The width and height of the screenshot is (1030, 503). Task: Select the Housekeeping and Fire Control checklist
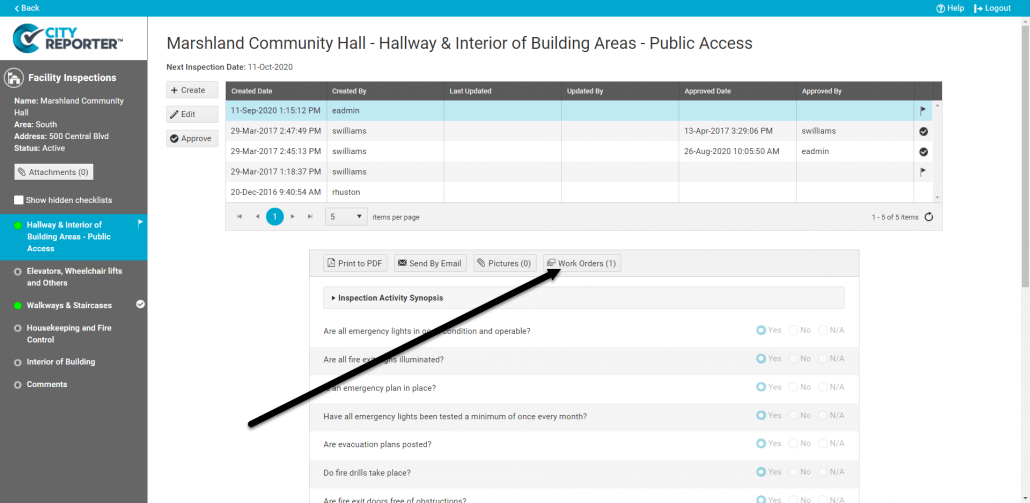click(68, 333)
